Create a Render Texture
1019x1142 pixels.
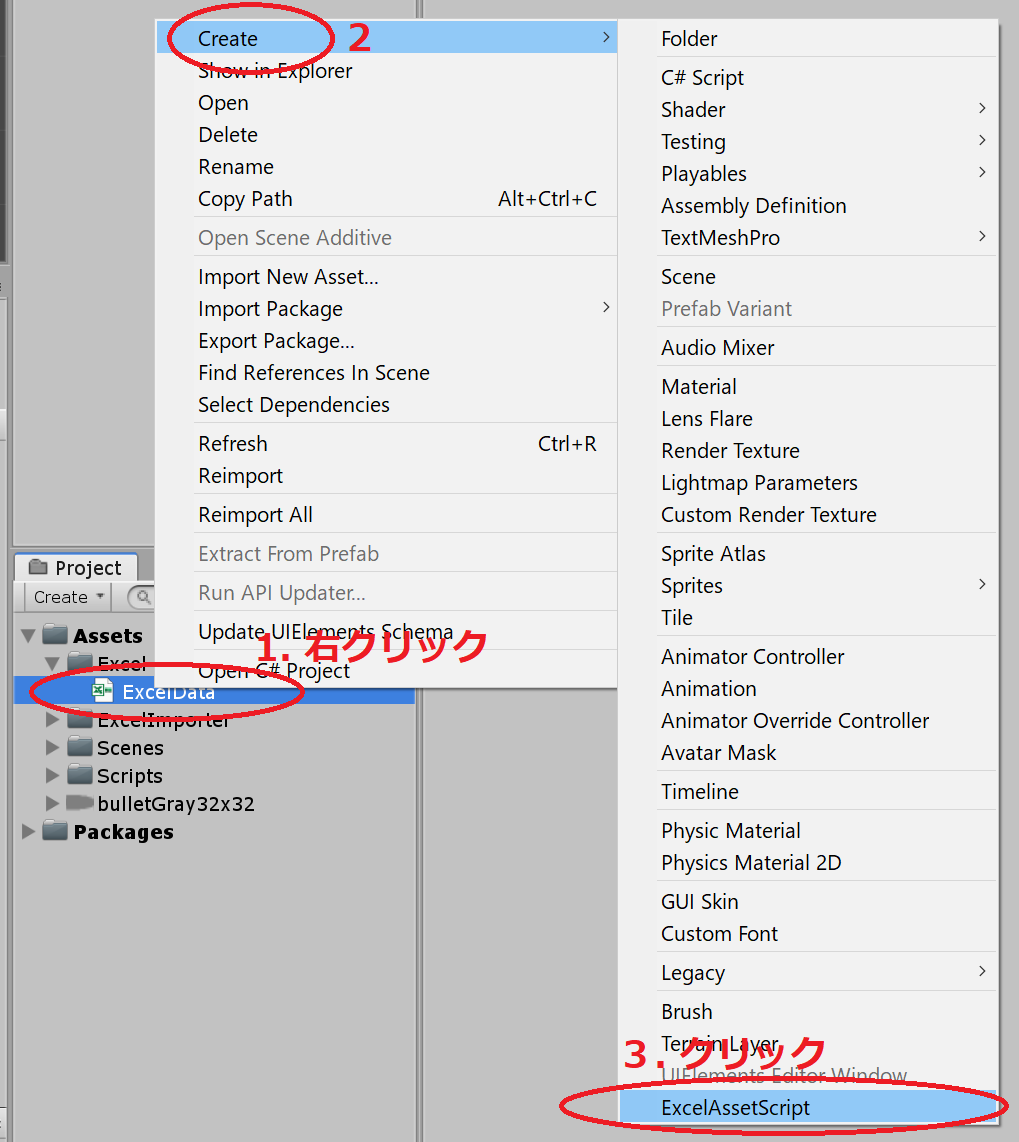tap(808, 451)
